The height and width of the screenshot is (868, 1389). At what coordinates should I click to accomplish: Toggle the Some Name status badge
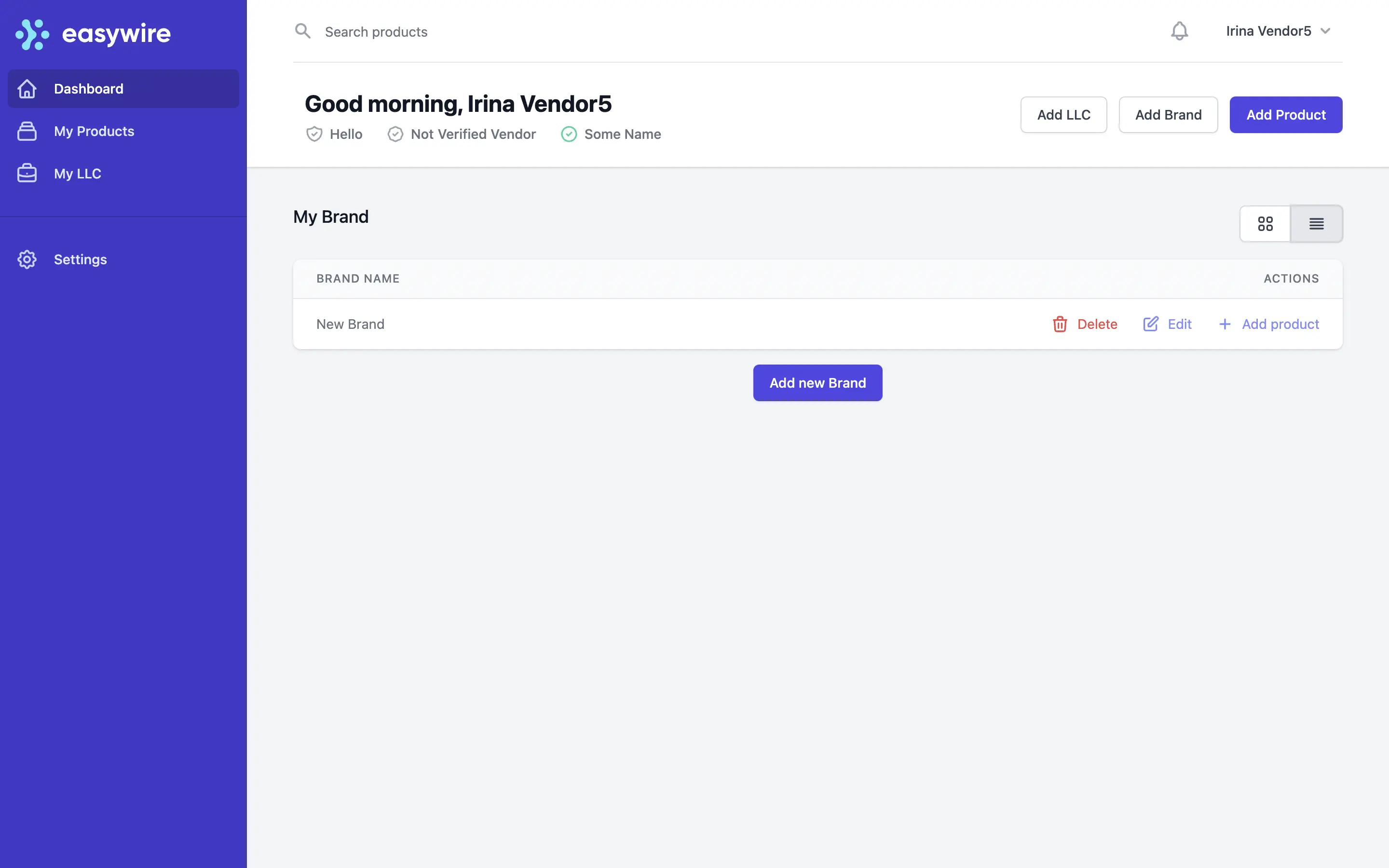(611, 134)
